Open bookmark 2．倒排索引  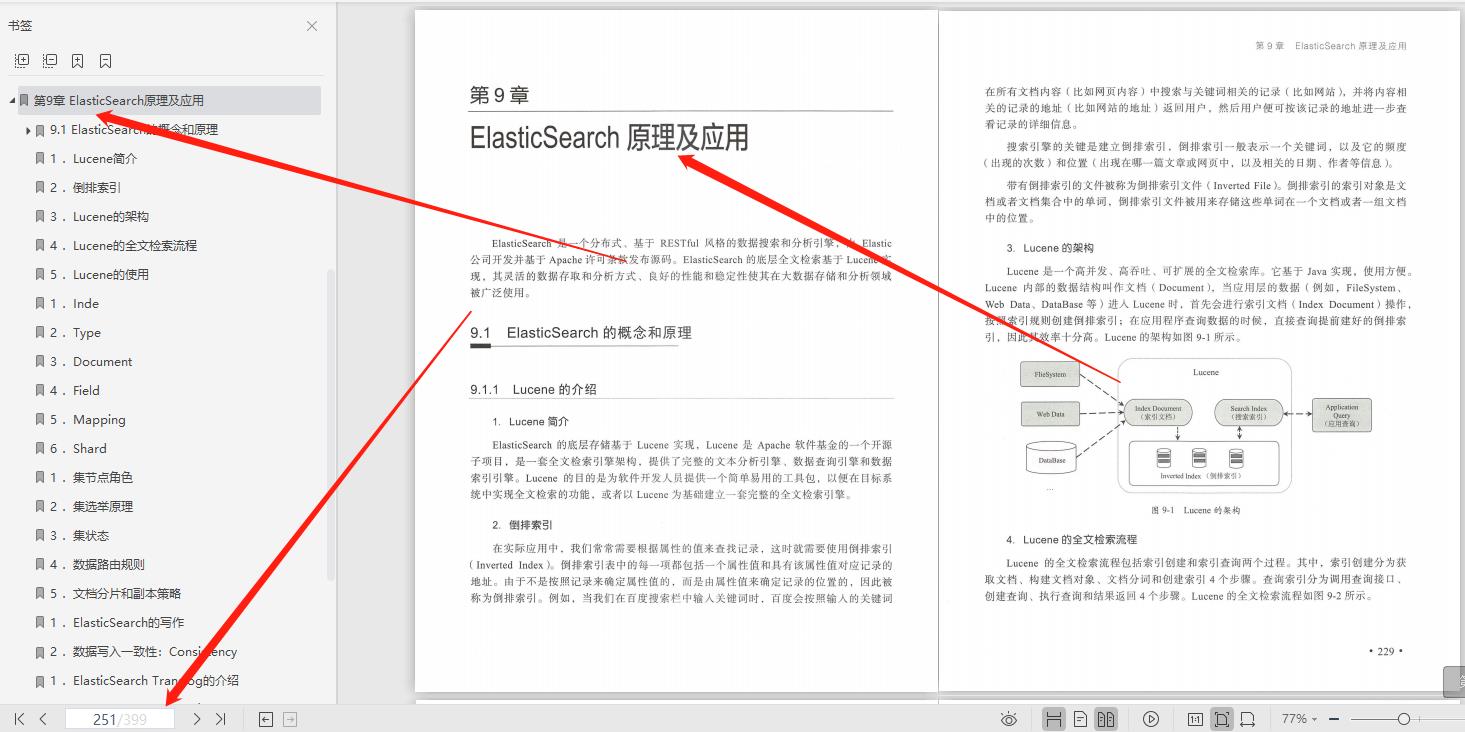pyautogui.click(x=85, y=188)
